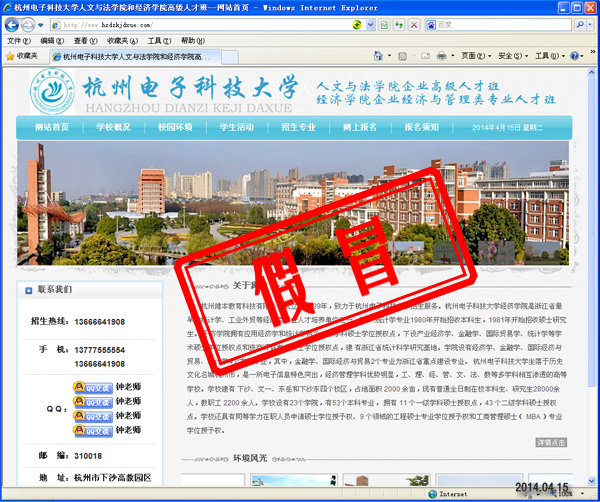Open the 编辑(E) menu

click(52, 41)
